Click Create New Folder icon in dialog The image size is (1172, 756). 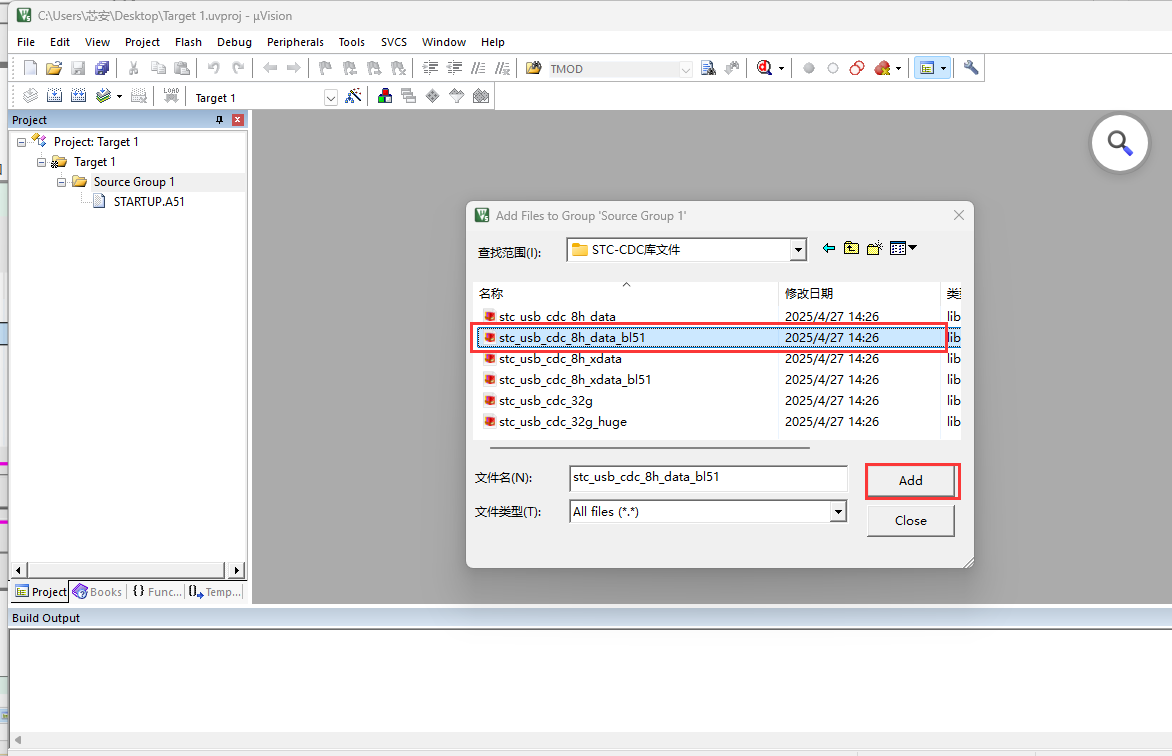coord(875,248)
